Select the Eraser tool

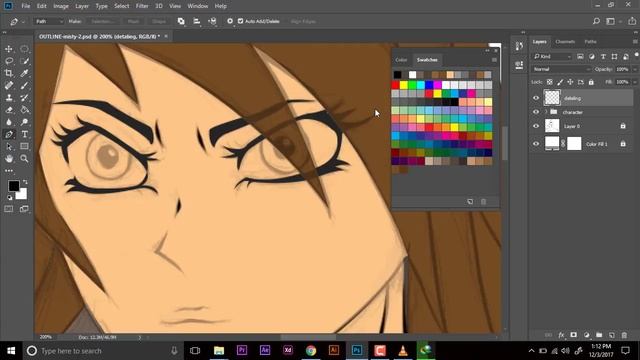[x=9, y=110]
